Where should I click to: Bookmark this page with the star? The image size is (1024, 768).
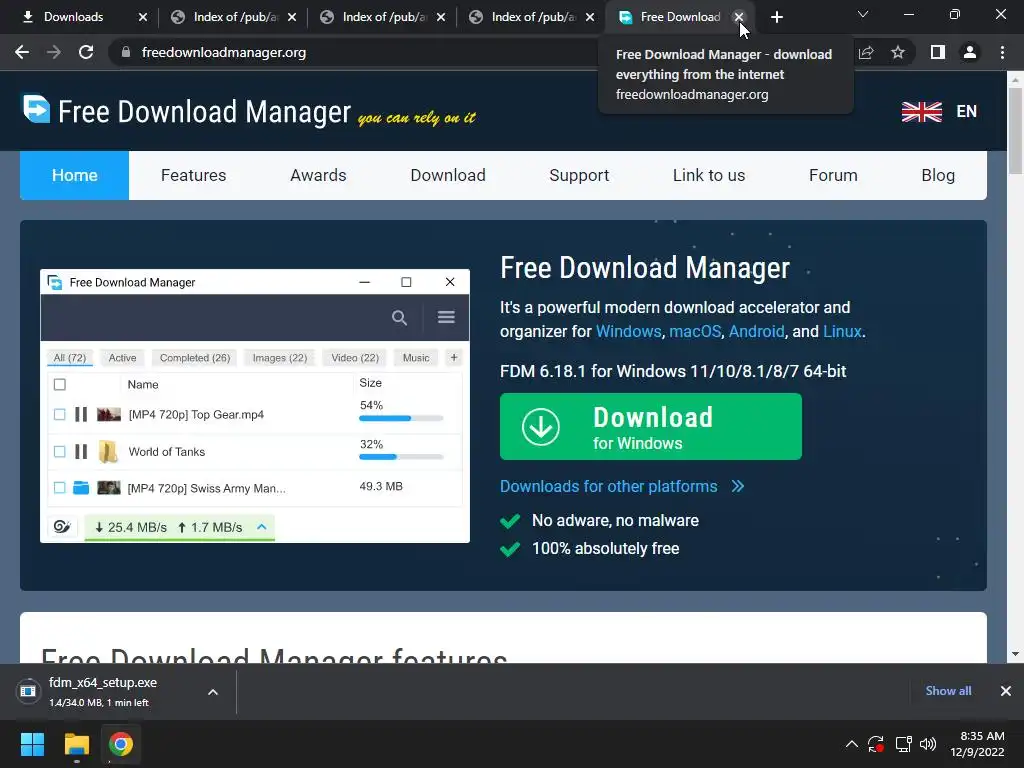tap(898, 52)
